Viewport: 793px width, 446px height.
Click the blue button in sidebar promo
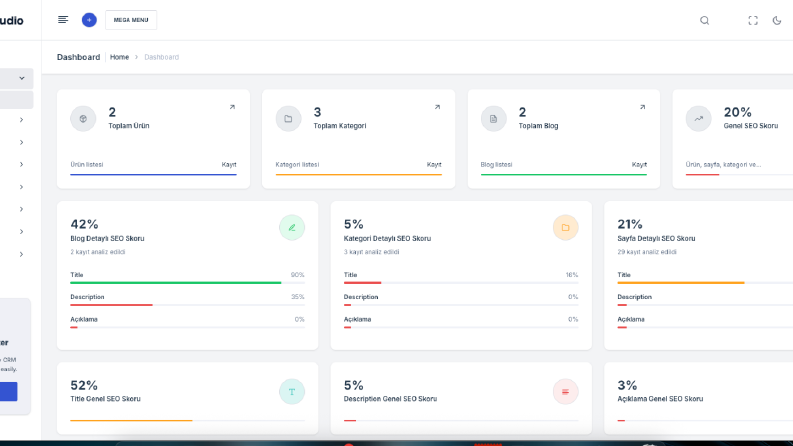[9, 391]
